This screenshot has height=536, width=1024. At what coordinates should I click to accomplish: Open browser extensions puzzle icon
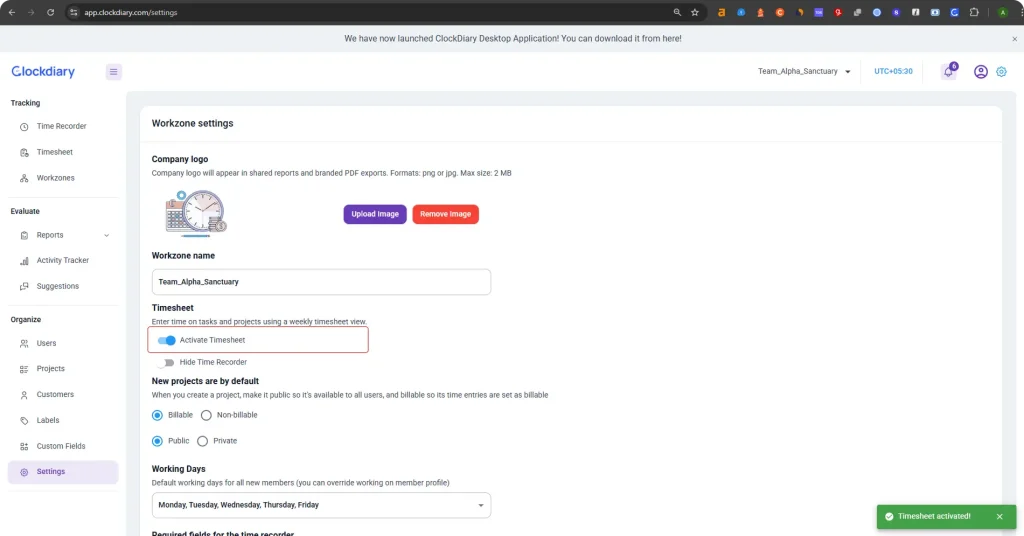974,12
